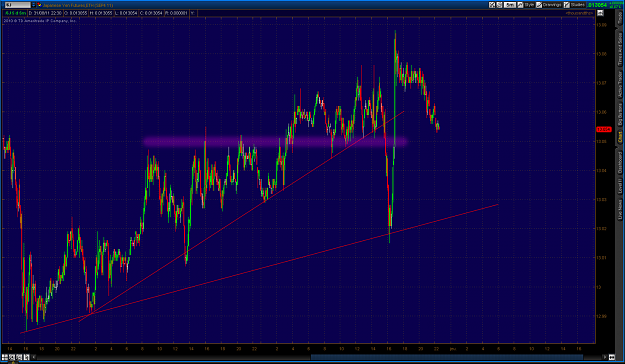Open the Dashboard side tab
This screenshot has height=364, width=625.
[x=620, y=163]
